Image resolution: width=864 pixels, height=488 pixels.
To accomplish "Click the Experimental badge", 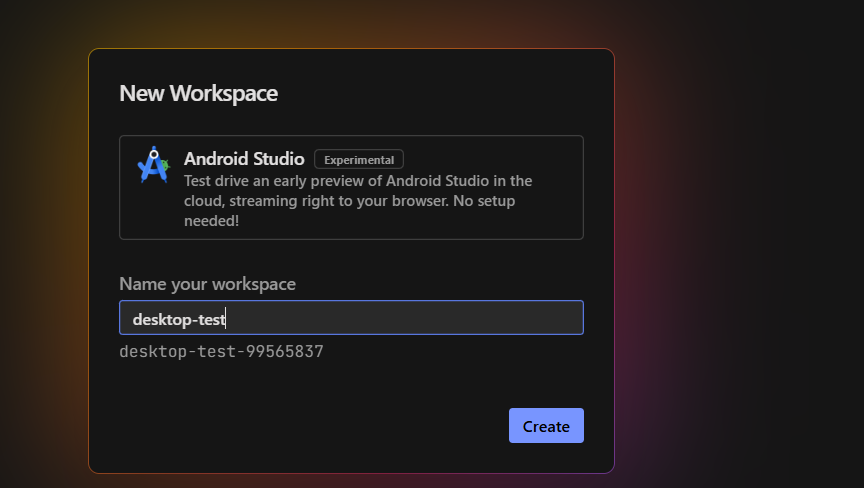I will click(359, 160).
